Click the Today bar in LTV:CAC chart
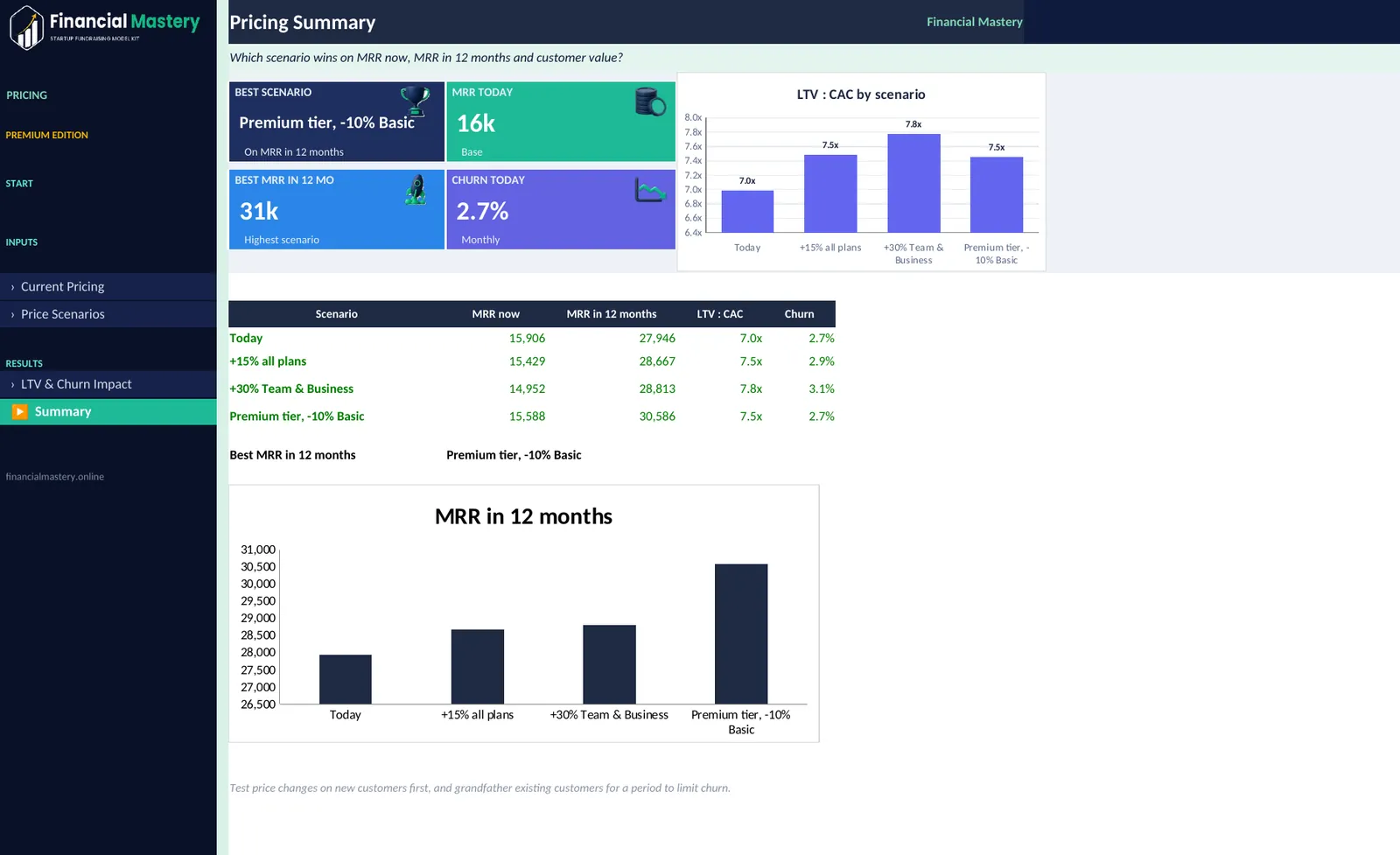1400x855 pixels. [747, 211]
